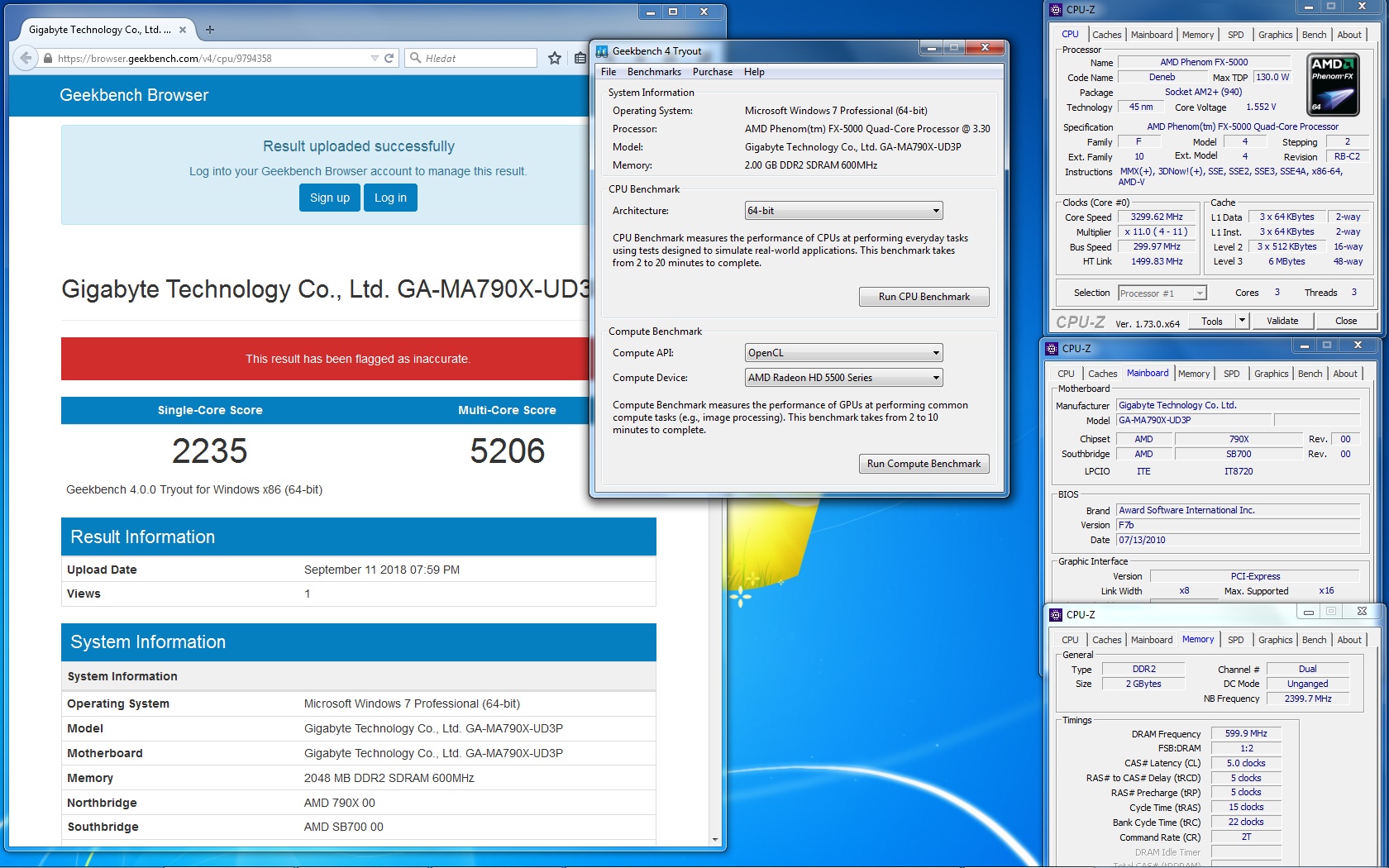Open the Purchase menu in Geekbench
The height and width of the screenshot is (868, 1389).
tap(713, 72)
